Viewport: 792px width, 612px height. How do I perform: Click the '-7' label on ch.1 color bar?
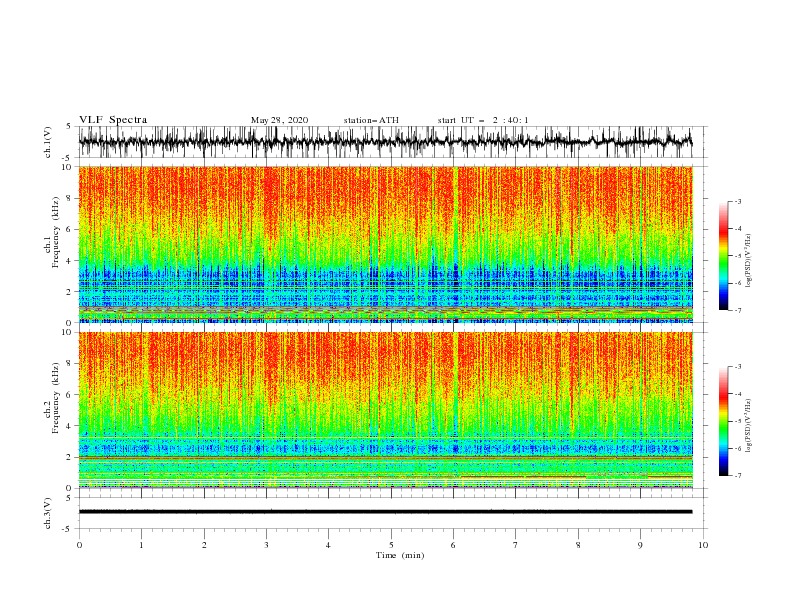click(x=738, y=310)
